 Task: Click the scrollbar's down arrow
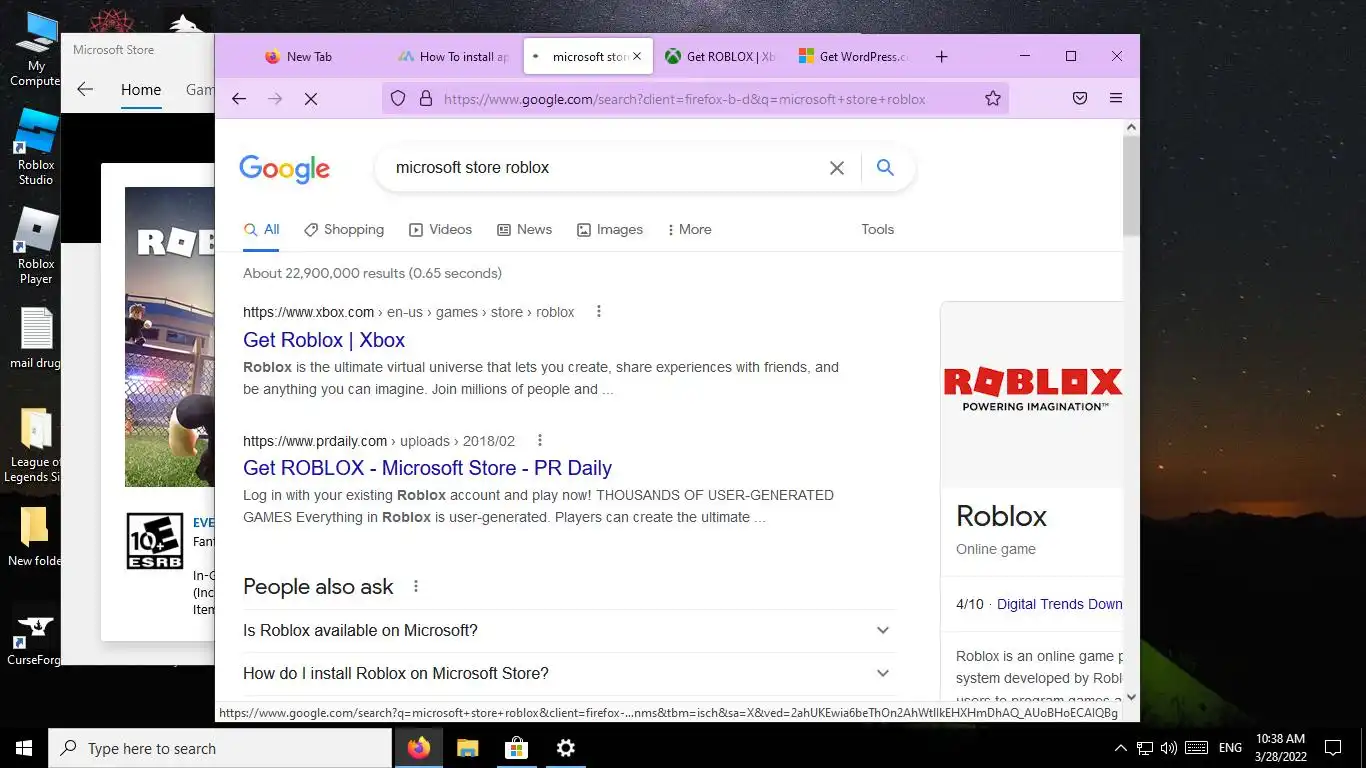point(1131,697)
